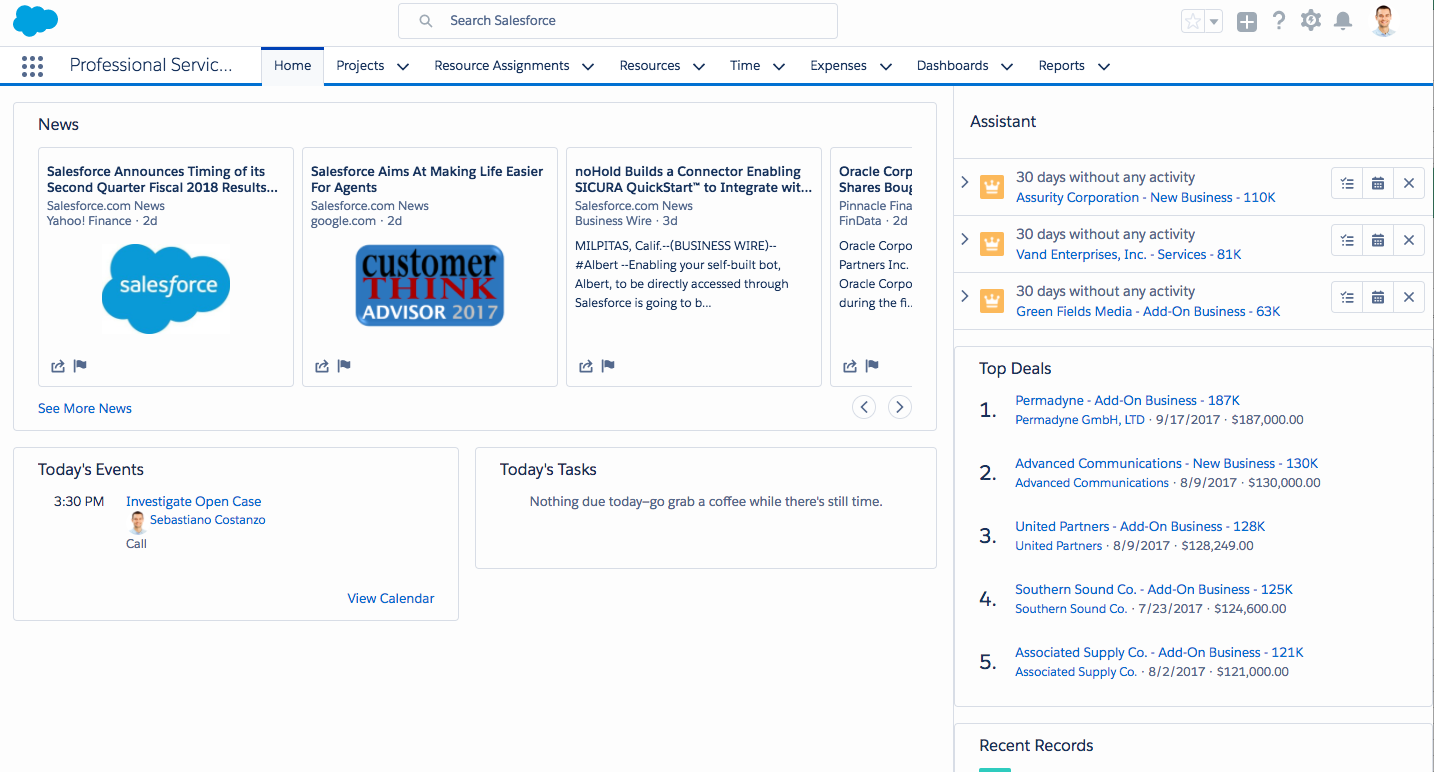
Task: Create event for Green Fields Media opportunity
Action: [x=1378, y=297]
